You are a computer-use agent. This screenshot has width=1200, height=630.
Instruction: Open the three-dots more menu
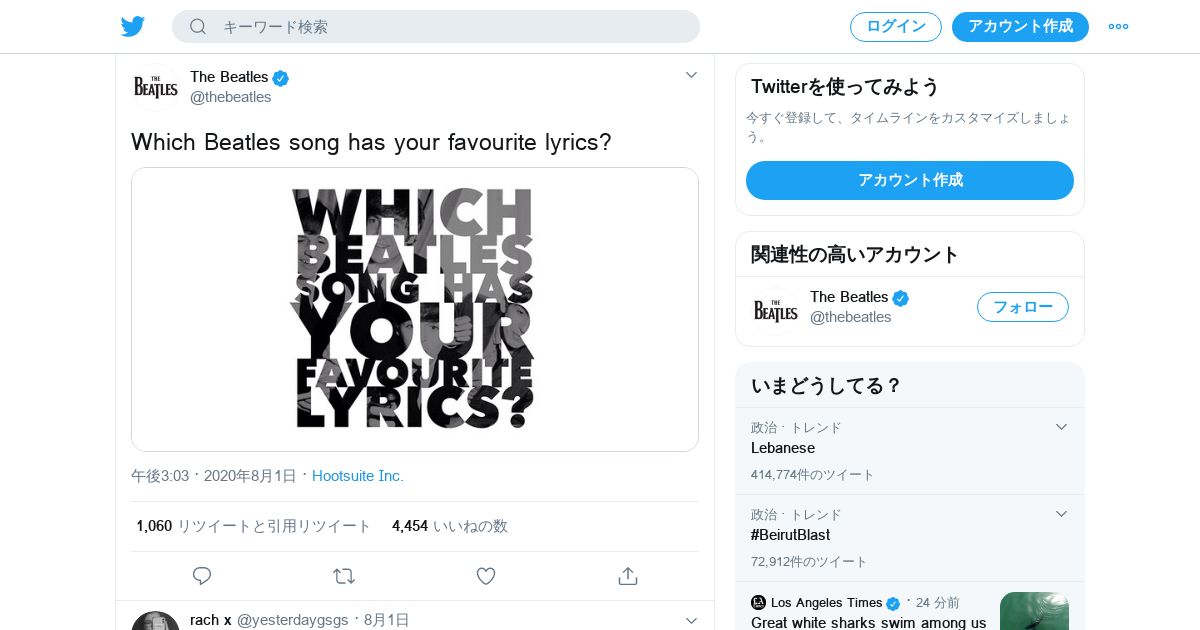click(1118, 26)
